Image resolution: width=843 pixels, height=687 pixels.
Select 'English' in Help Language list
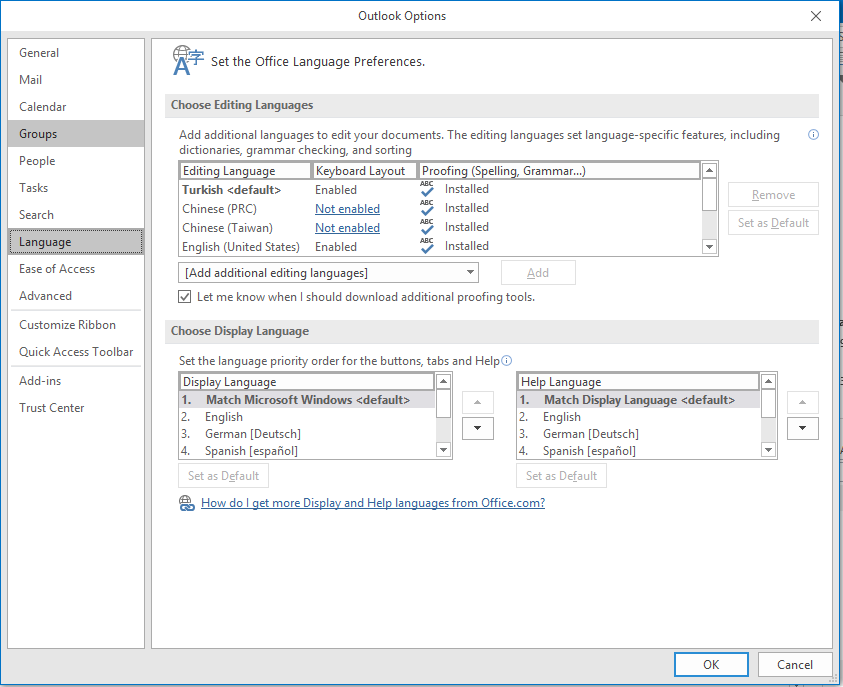coord(639,417)
